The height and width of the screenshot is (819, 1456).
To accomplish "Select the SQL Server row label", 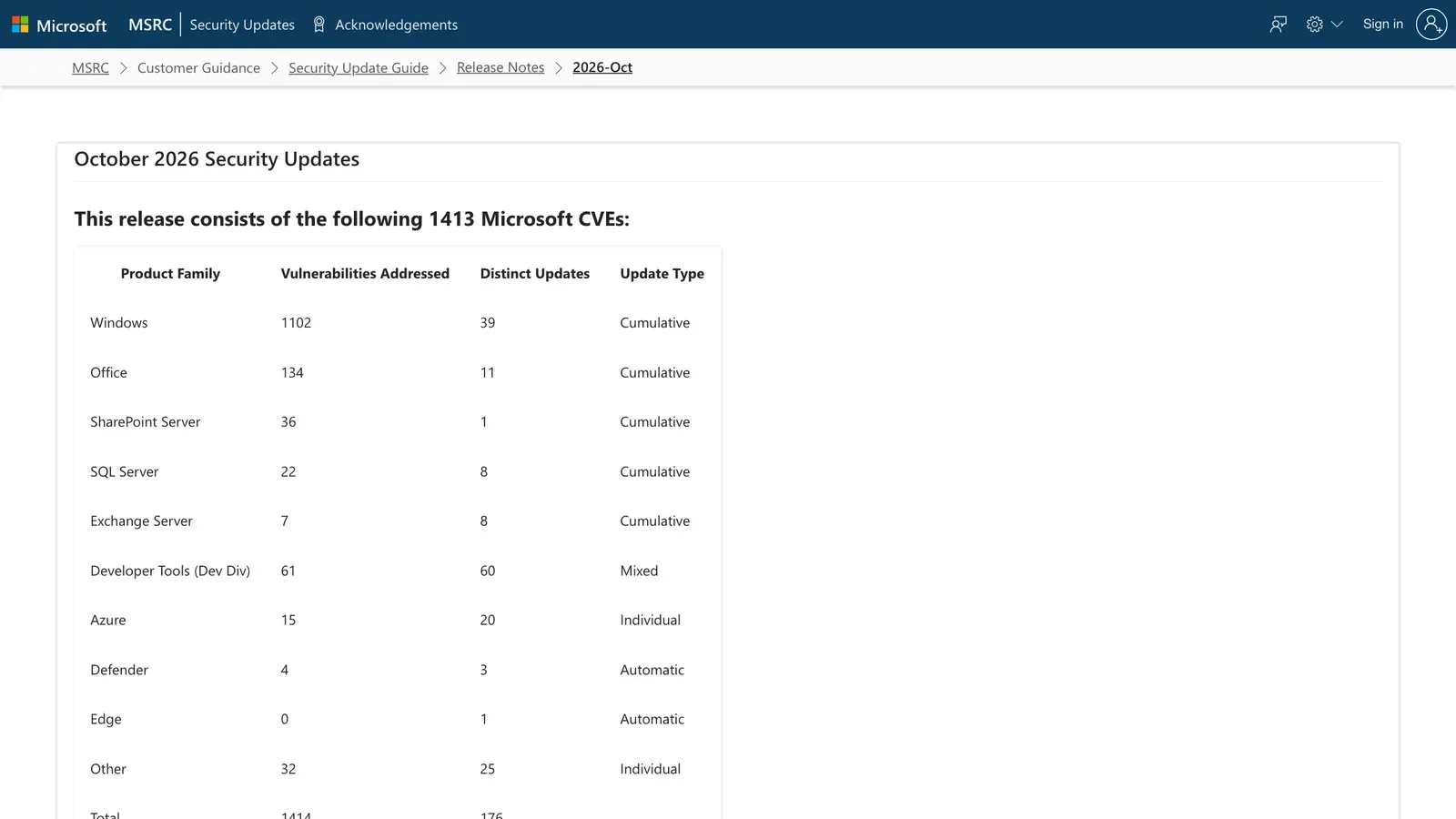I will 125,472.
